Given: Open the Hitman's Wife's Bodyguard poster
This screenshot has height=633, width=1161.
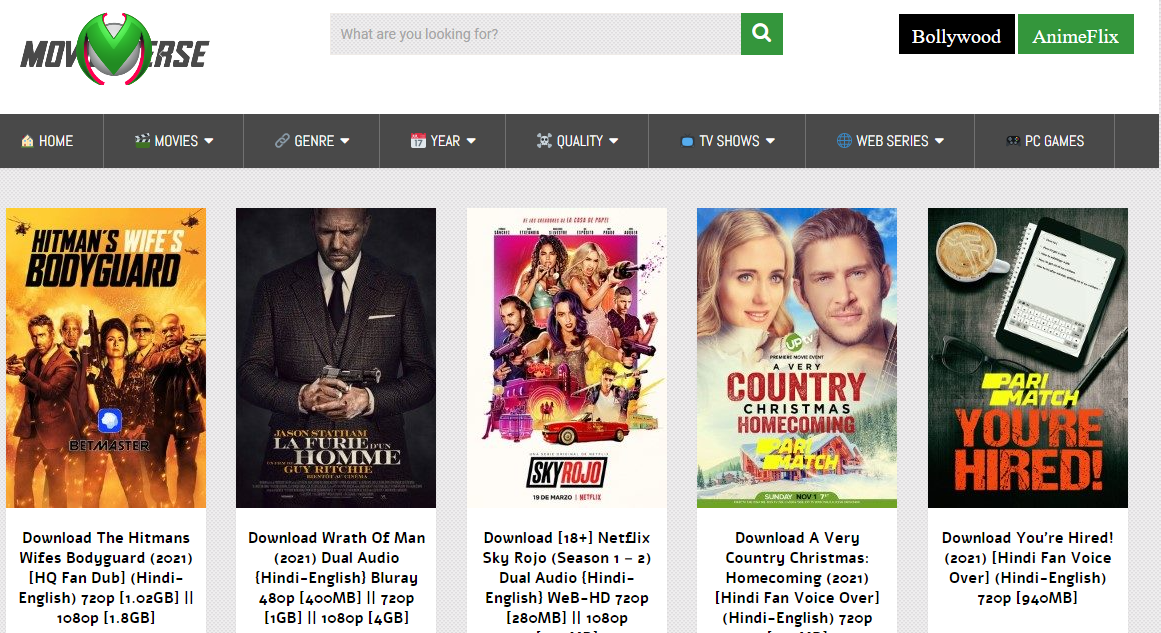Looking at the screenshot, I should [x=106, y=358].
